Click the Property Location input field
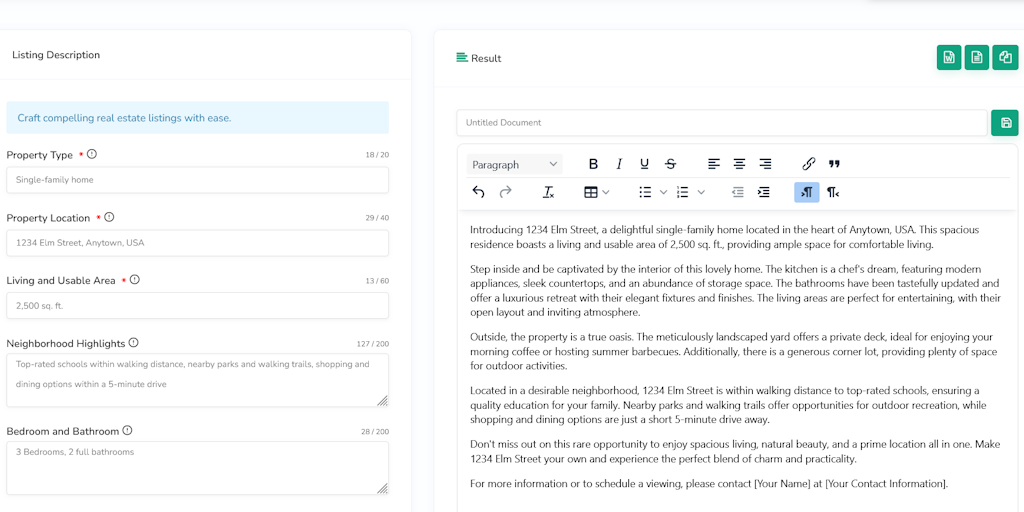The image size is (1024, 512). coord(197,242)
